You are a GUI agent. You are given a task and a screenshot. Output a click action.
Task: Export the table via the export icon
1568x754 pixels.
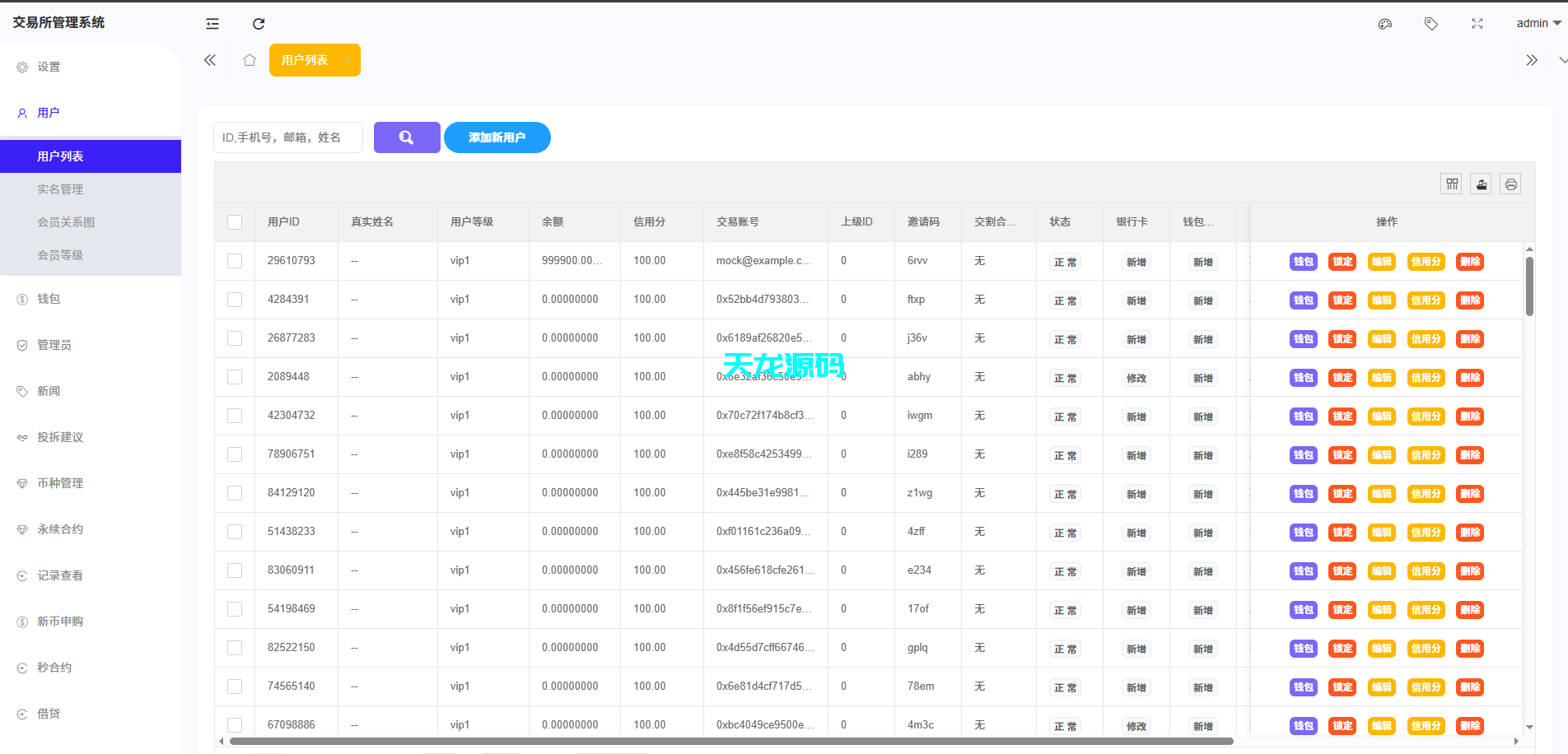1481,184
